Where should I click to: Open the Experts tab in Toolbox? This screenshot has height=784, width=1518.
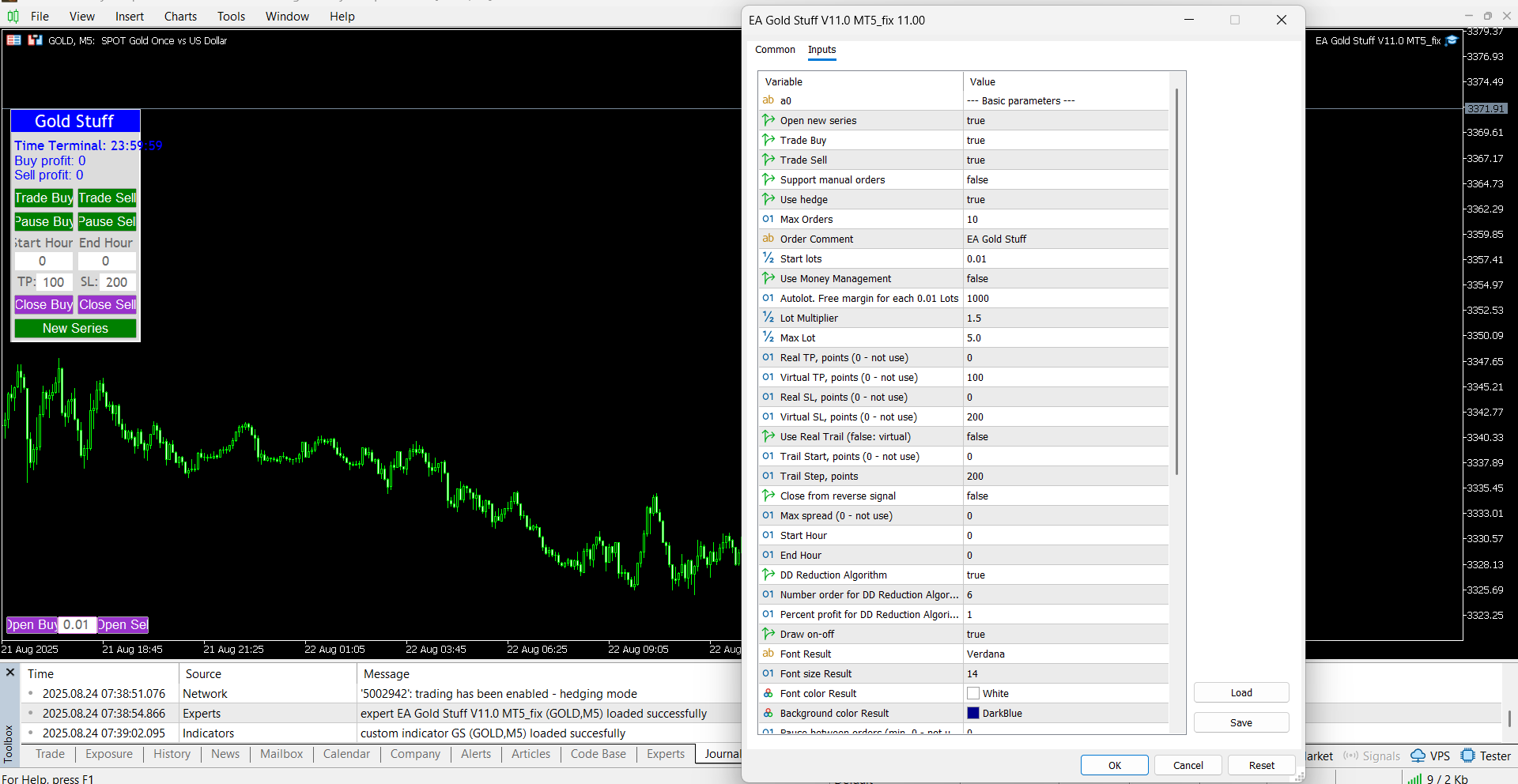(x=666, y=754)
